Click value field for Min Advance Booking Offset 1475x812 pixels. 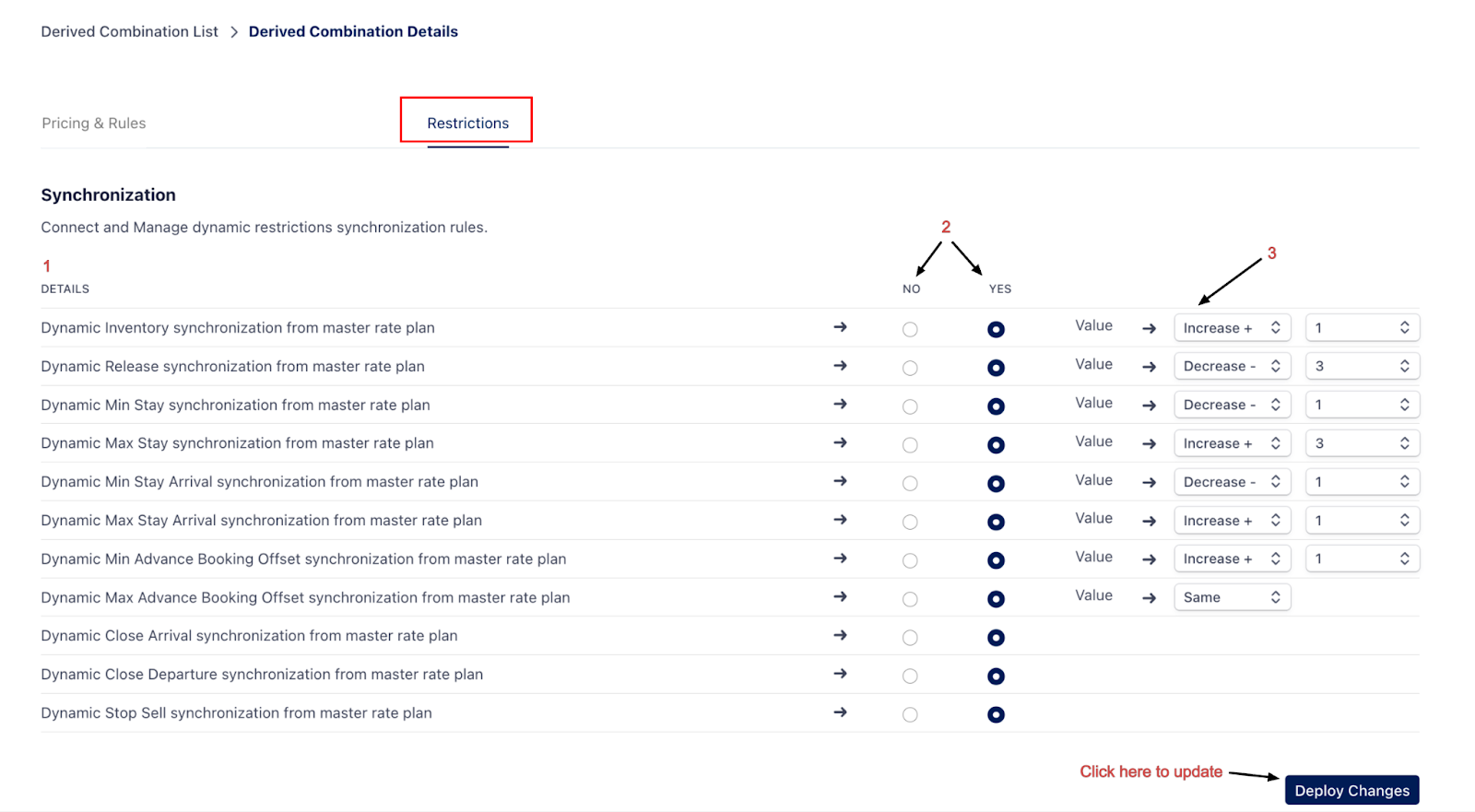point(1362,559)
